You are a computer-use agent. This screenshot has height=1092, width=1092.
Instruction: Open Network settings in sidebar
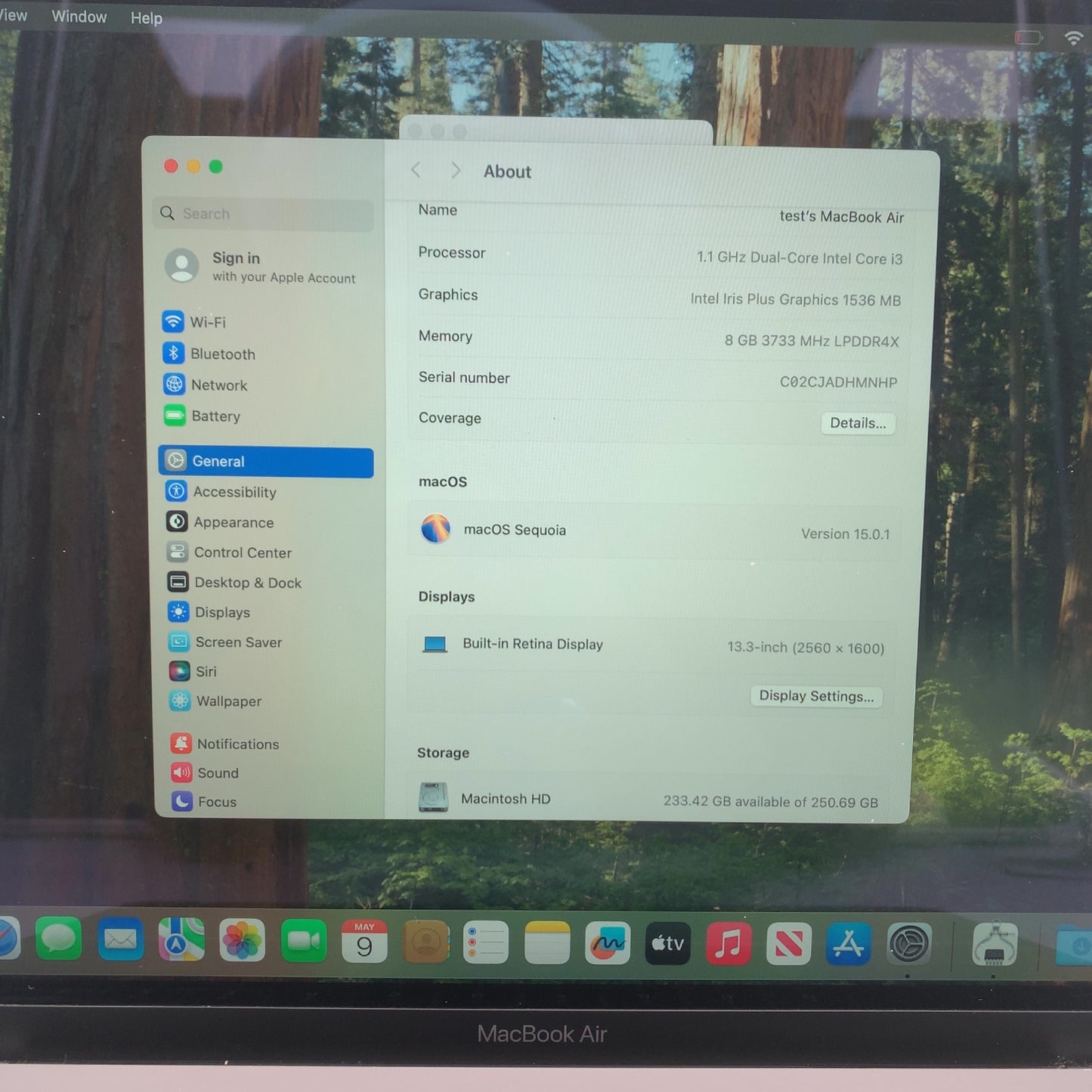tap(205, 385)
